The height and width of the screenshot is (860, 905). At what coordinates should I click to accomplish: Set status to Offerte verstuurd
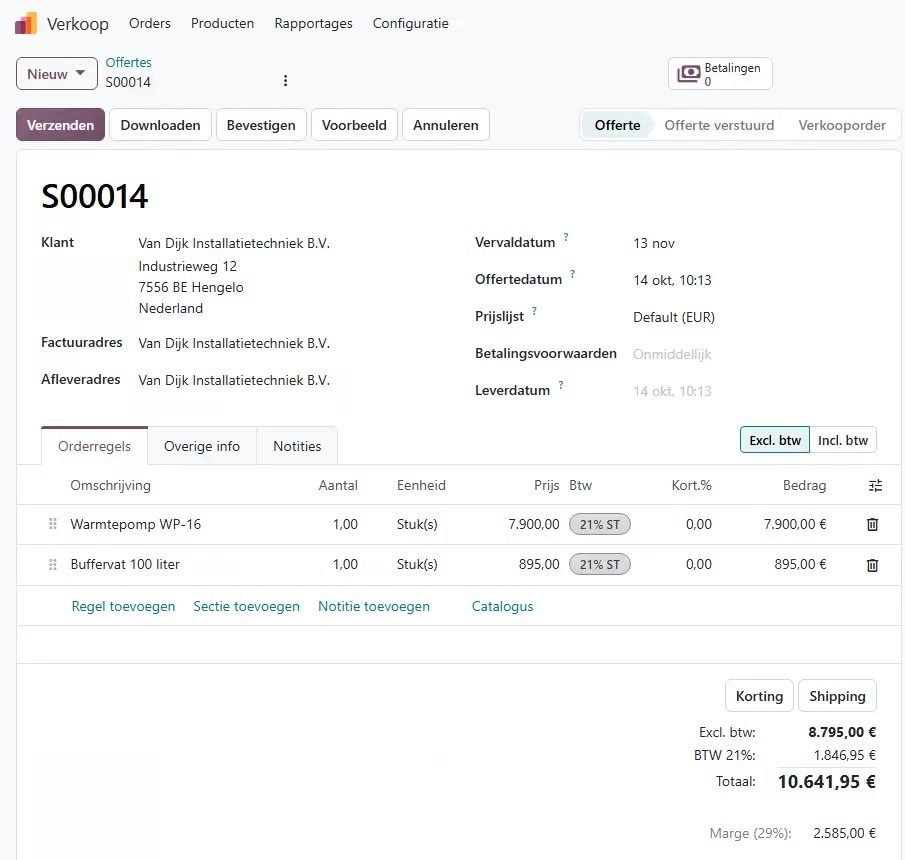pyautogui.click(x=719, y=125)
